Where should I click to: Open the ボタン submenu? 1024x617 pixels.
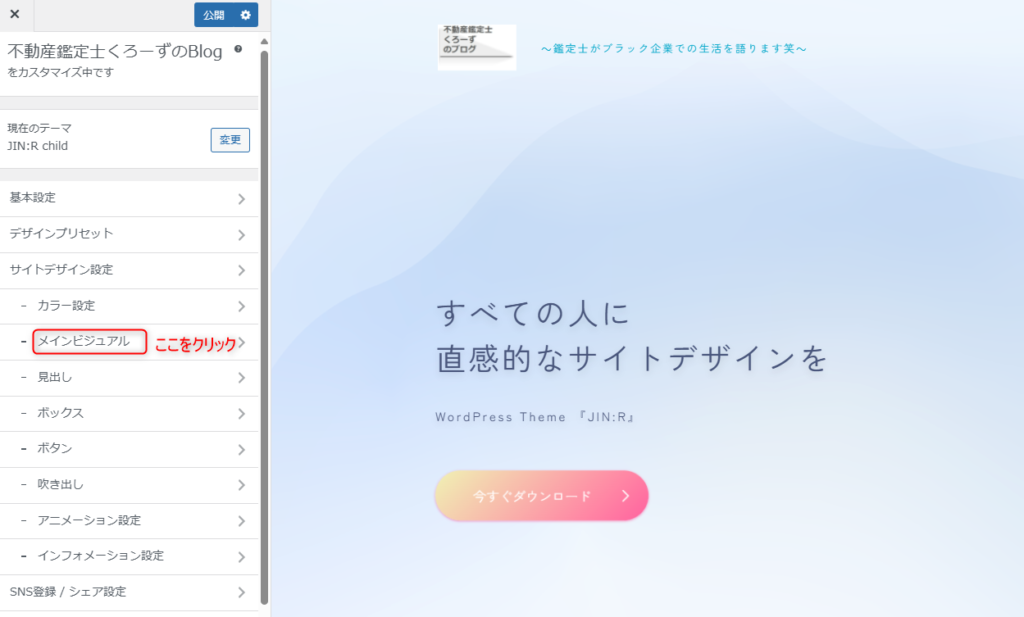tap(129, 449)
